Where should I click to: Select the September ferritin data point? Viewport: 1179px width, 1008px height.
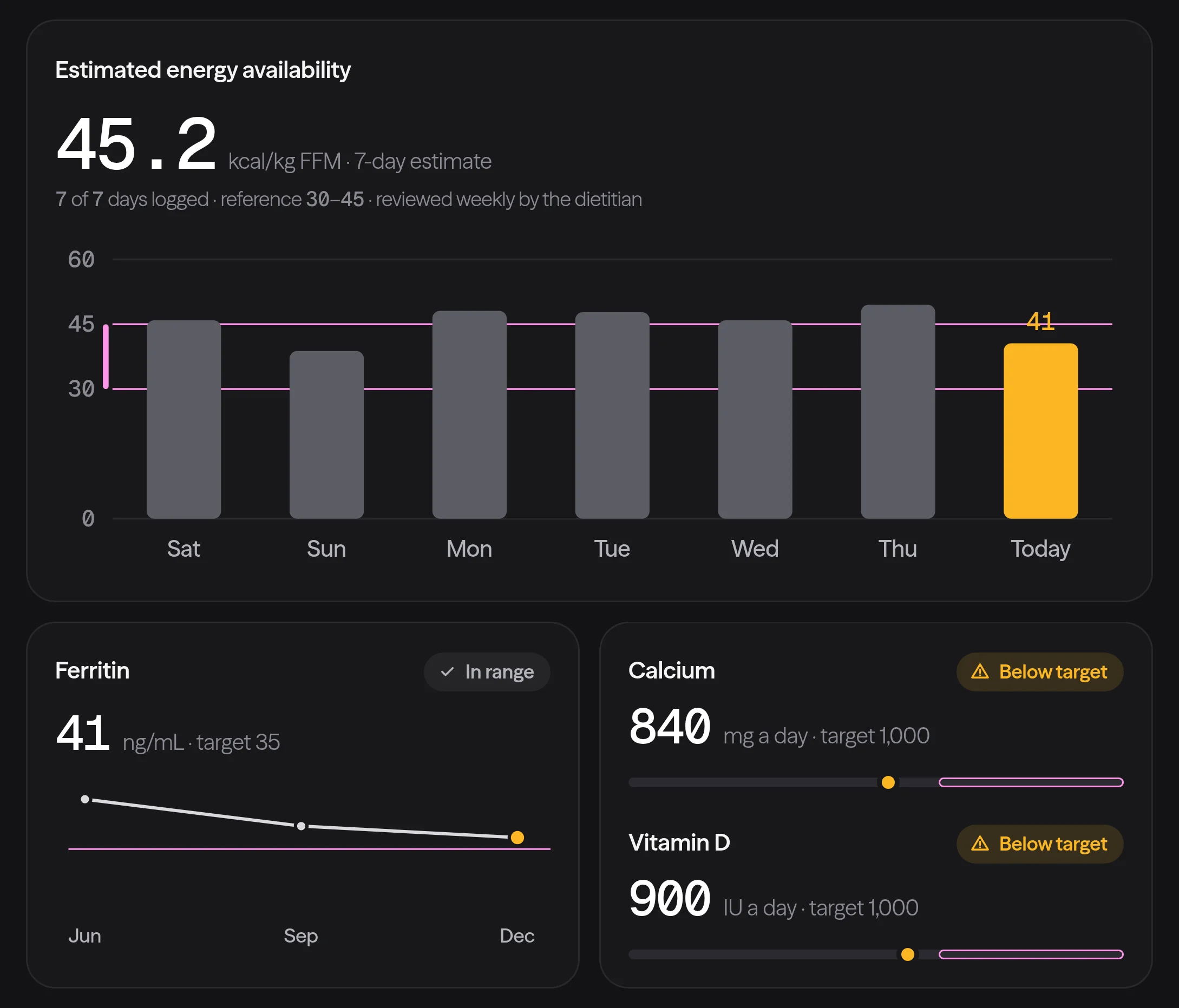301,826
